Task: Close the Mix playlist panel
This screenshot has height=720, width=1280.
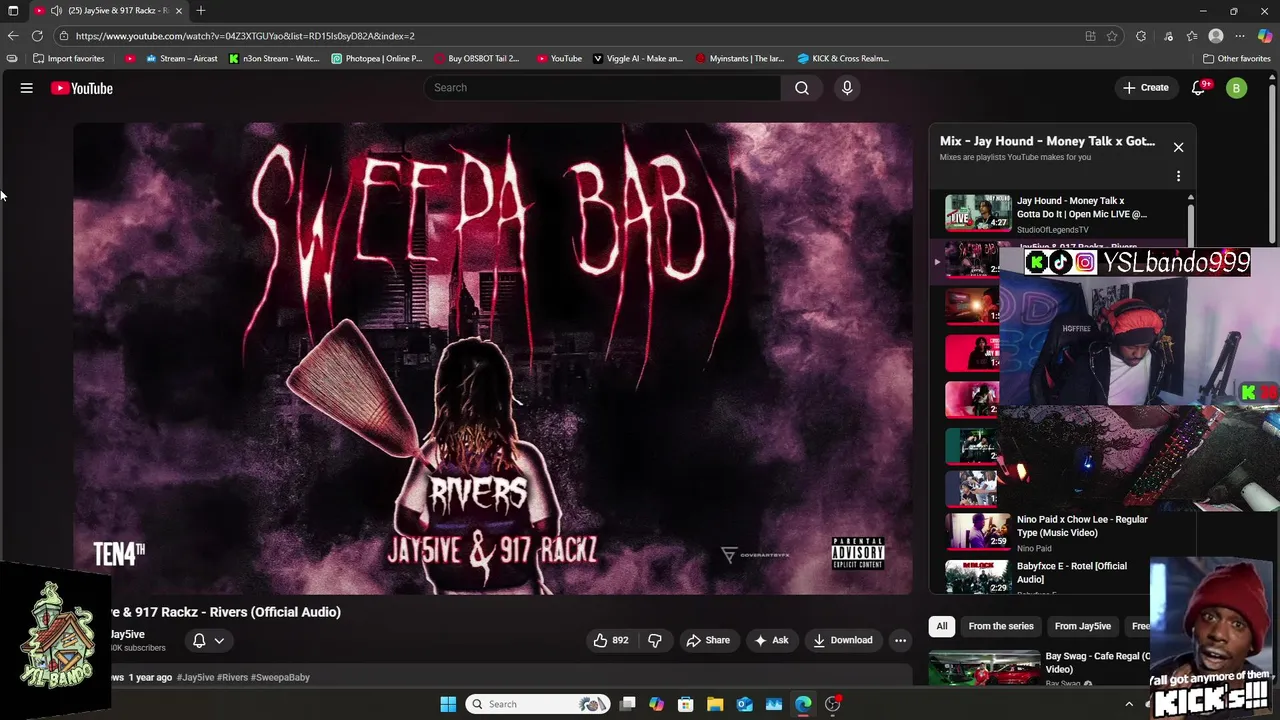Action: pos(1178,147)
